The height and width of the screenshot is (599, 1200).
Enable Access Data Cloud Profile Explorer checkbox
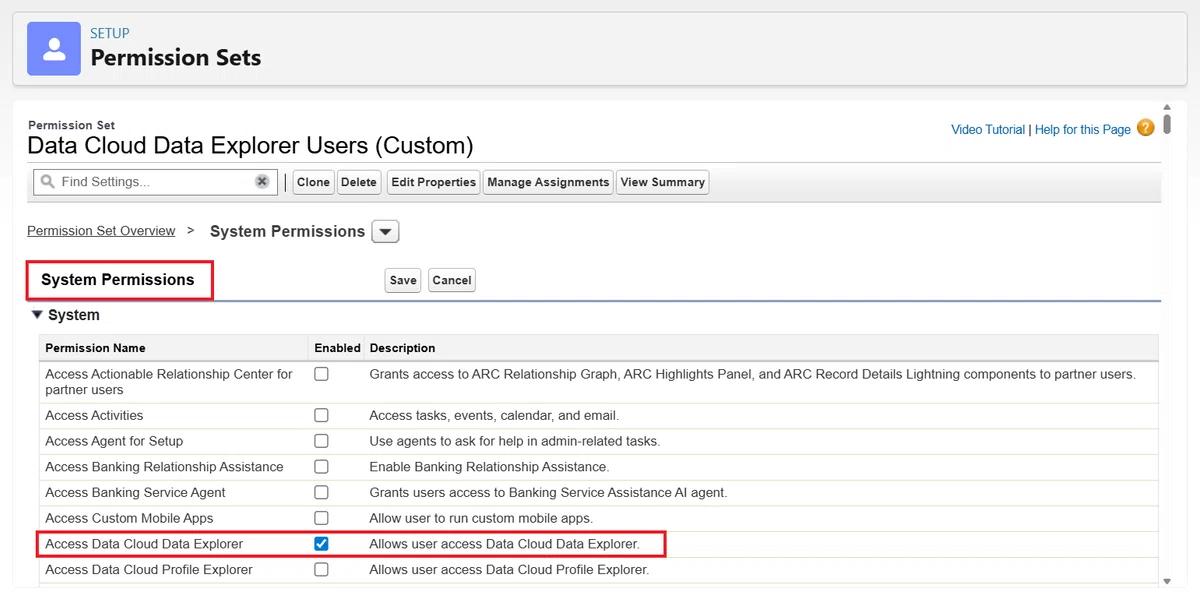pyautogui.click(x=321, y=570)
